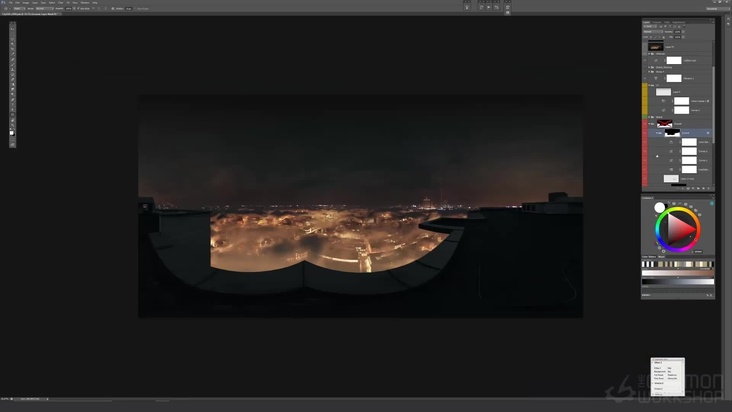Select the Move tool
Screen dimensions: 732x412
pyautogui.click(x=13, y=29)
